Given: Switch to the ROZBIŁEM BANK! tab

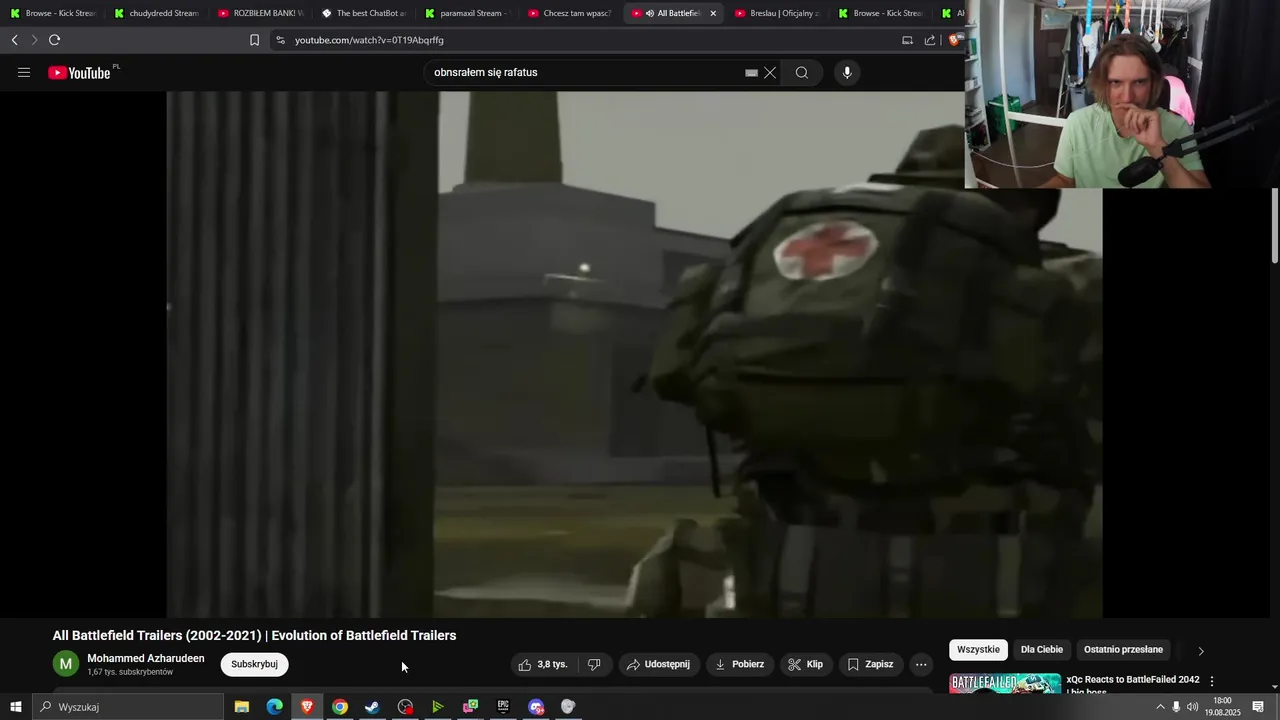Looking at the screenshot, I should [x=261, y=13].
